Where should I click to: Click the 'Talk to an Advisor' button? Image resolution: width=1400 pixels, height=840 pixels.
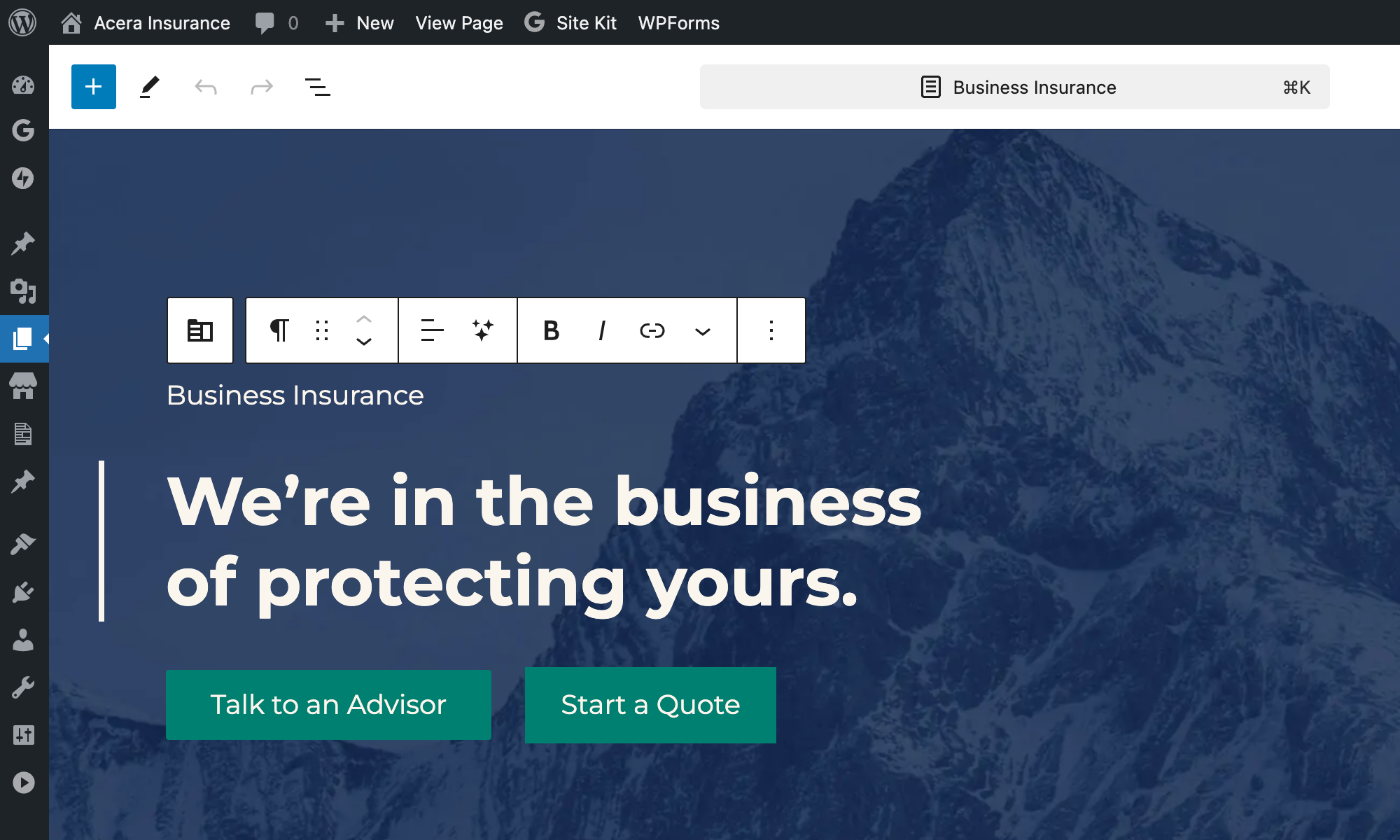[x=330, y=705]
